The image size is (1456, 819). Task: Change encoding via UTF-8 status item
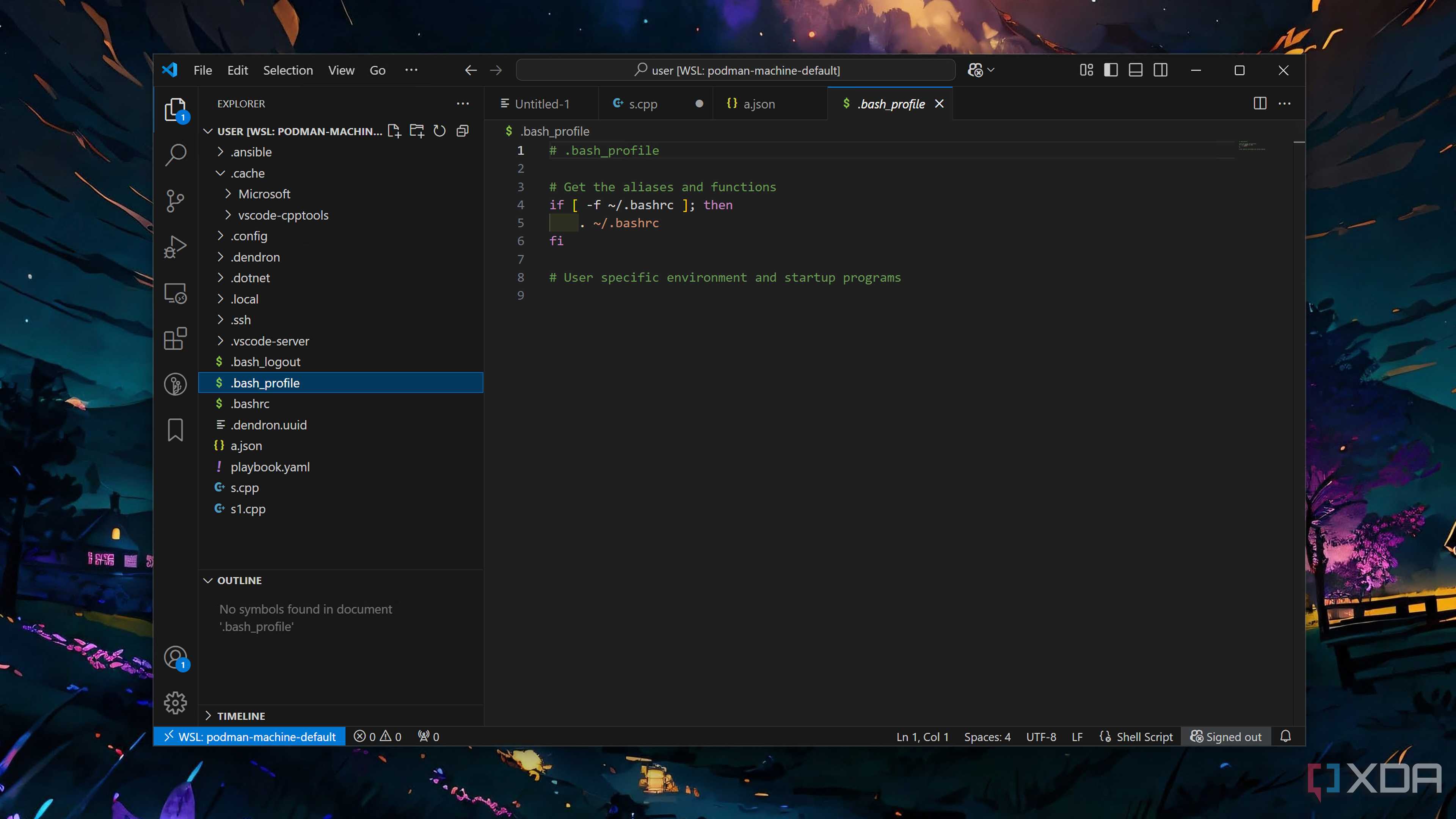tap(1040, 736)
